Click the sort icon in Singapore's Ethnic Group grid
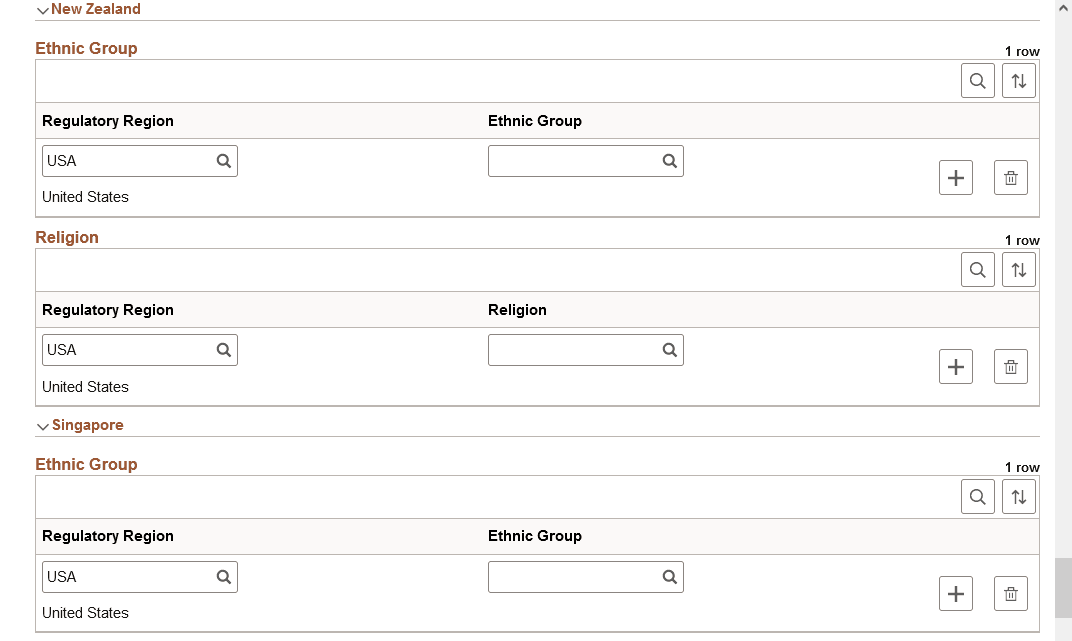The height and width of the screenshot is (641, 1072). pyautogui.click(x=1019, y=496)
